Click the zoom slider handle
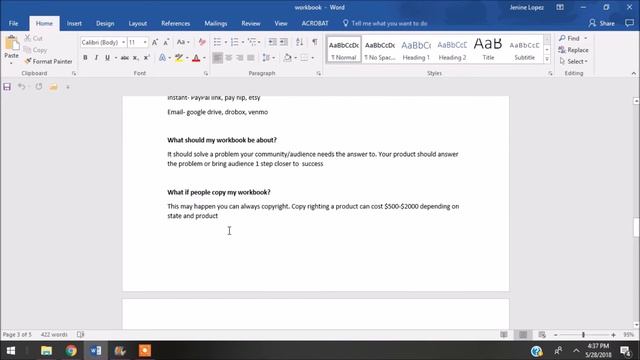Screen dimensions: 640x360 [583, 335]
